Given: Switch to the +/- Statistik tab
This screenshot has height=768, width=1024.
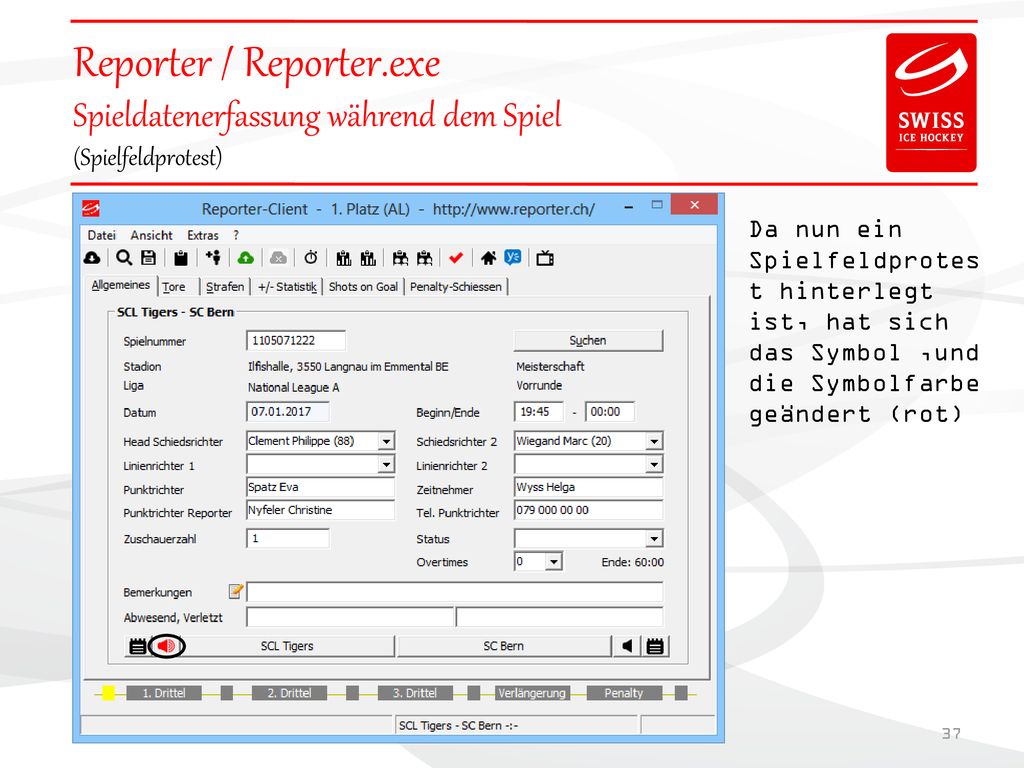Looking at the screenshot, I should click(287, 287).
